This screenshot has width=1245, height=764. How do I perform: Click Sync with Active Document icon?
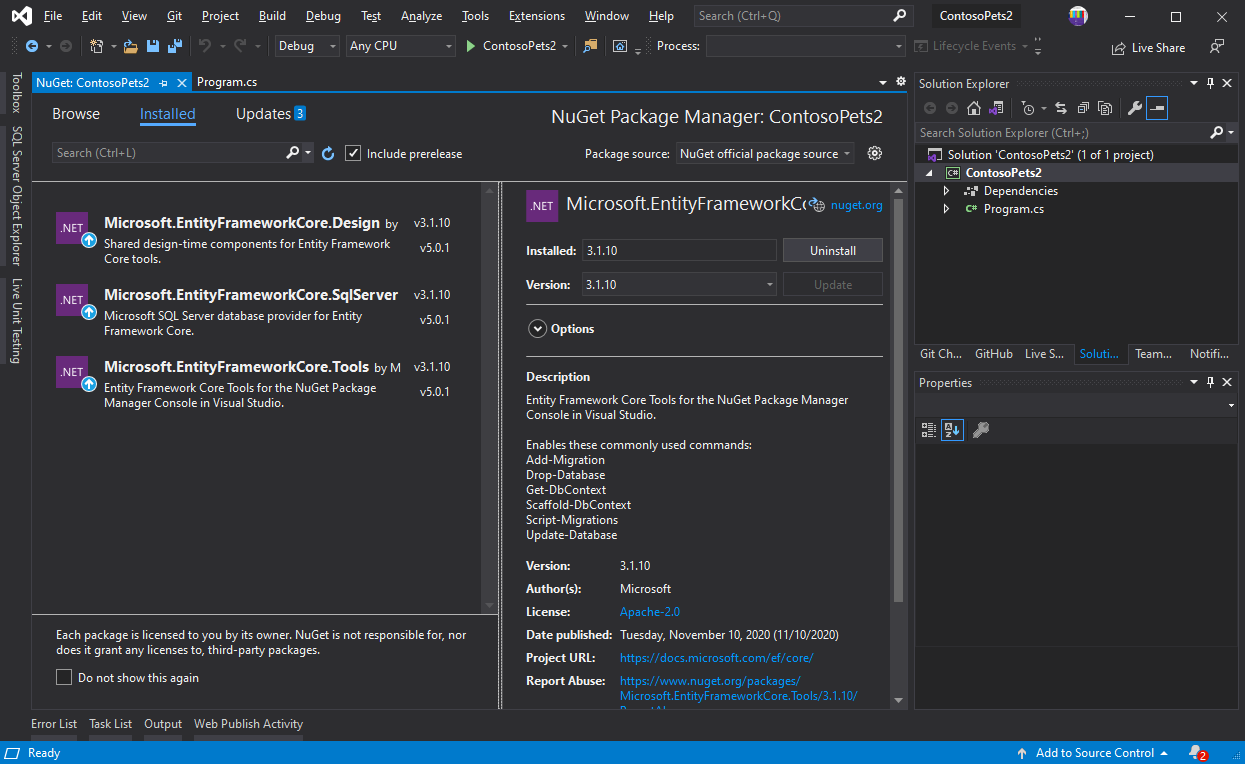(1061, 108)
